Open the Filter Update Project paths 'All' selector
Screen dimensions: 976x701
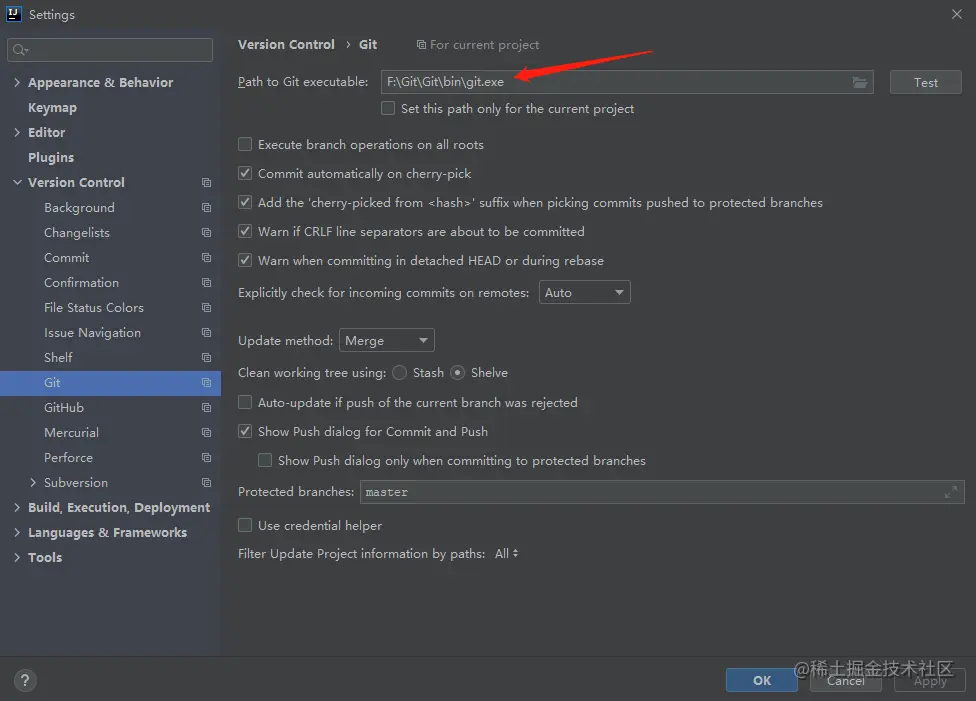(x=507, y=553)
